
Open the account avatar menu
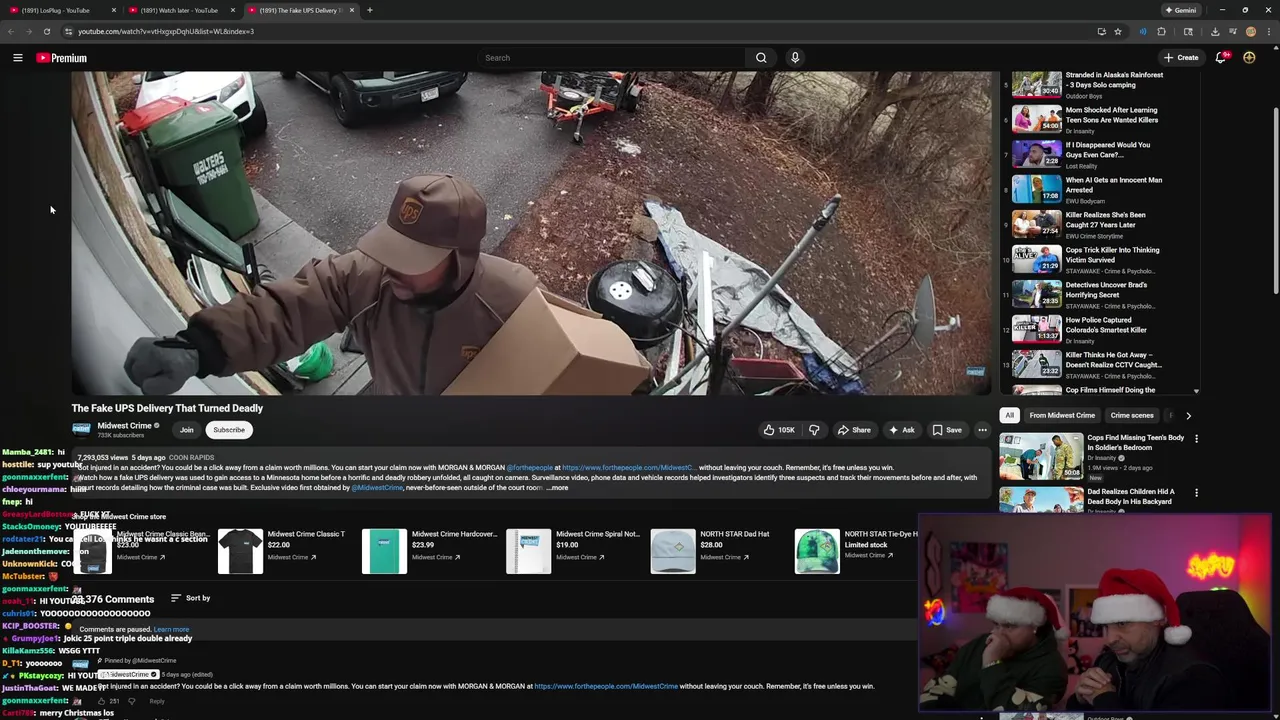[1249, 58]
